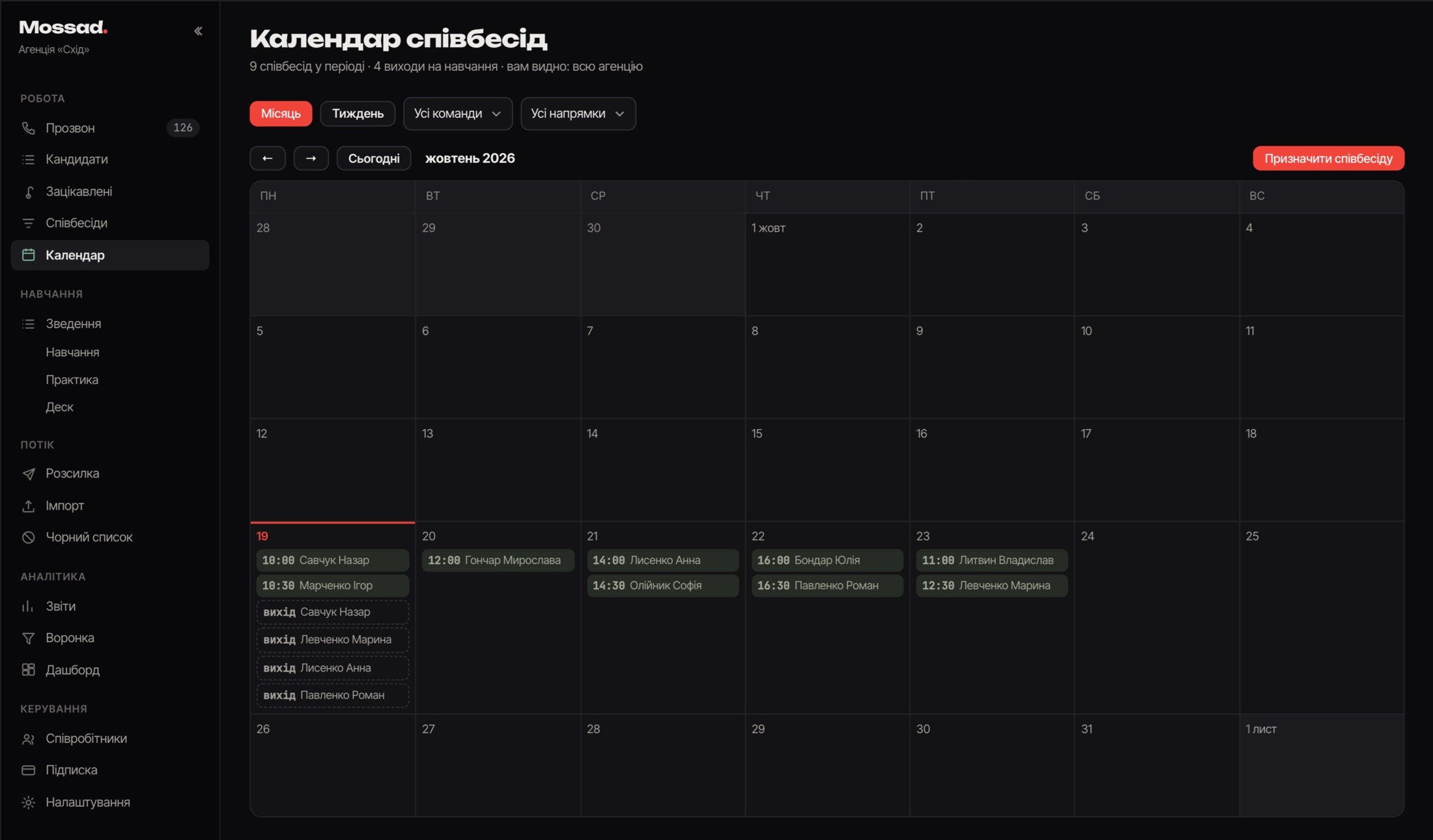Viewport: 1433px width, 840px height.
Task: Jump to Сьогодні
Action: (x=374, y=158)
